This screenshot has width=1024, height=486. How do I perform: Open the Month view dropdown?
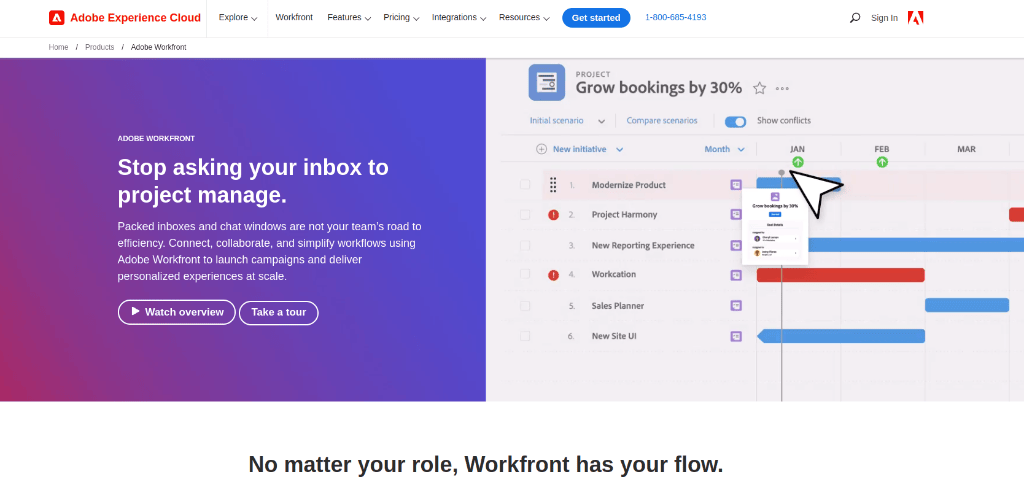coord(724,150)
